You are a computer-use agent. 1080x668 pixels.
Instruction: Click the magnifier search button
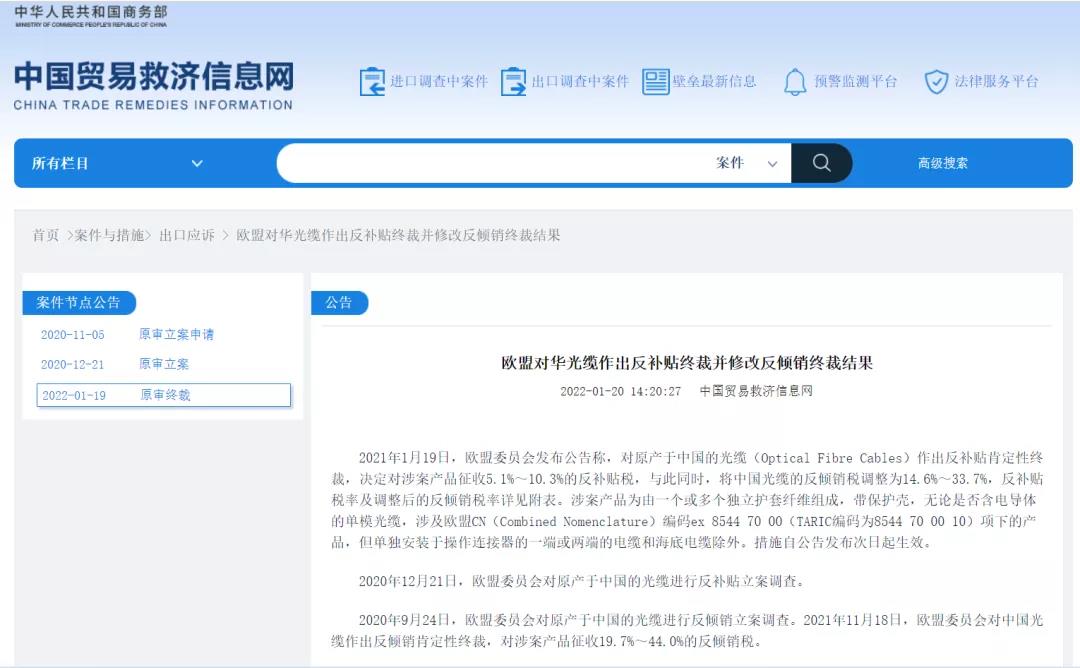coord(821,163)
